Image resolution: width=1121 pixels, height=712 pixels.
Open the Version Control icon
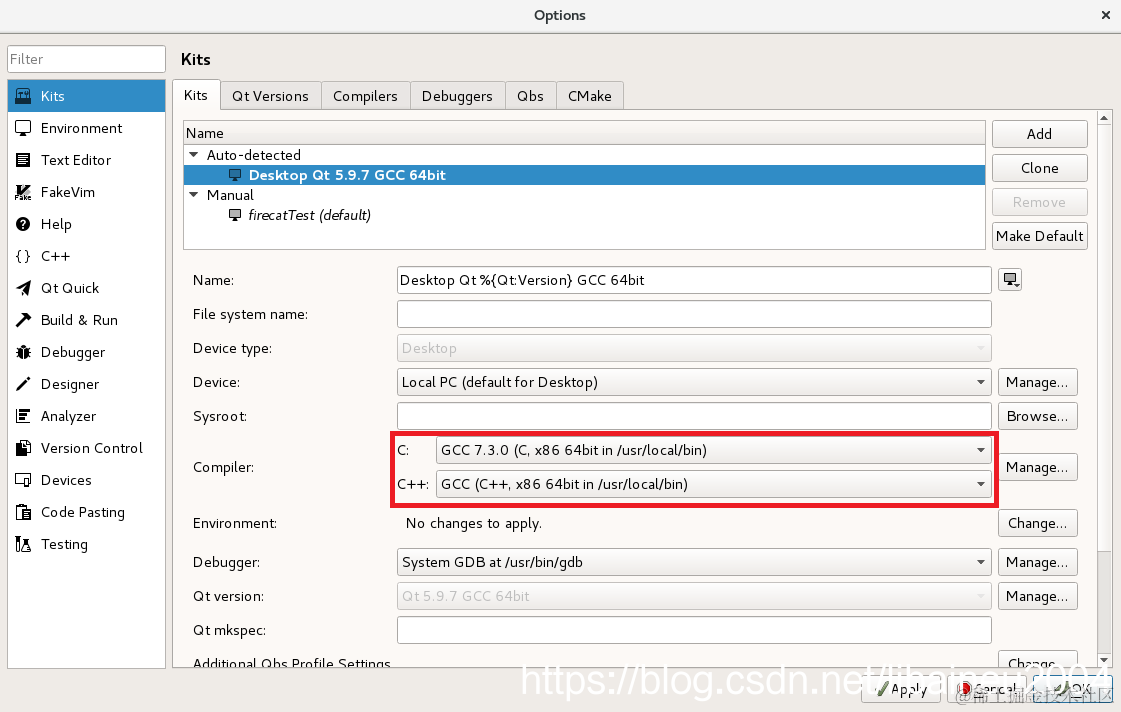23,448
